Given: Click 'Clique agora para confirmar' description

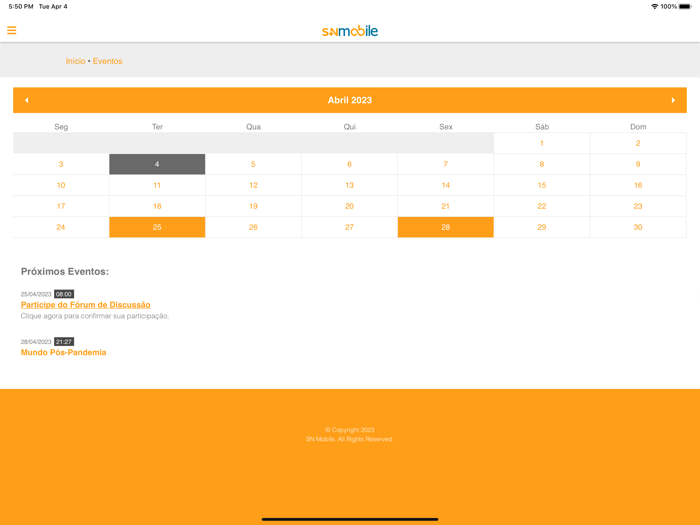Looking at the screenshot, I should coord(95,316).
